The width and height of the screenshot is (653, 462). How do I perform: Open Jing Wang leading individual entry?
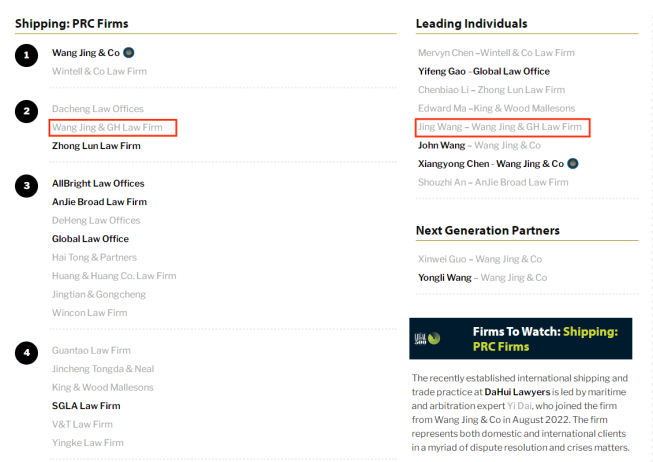click(x=500, y=127)
